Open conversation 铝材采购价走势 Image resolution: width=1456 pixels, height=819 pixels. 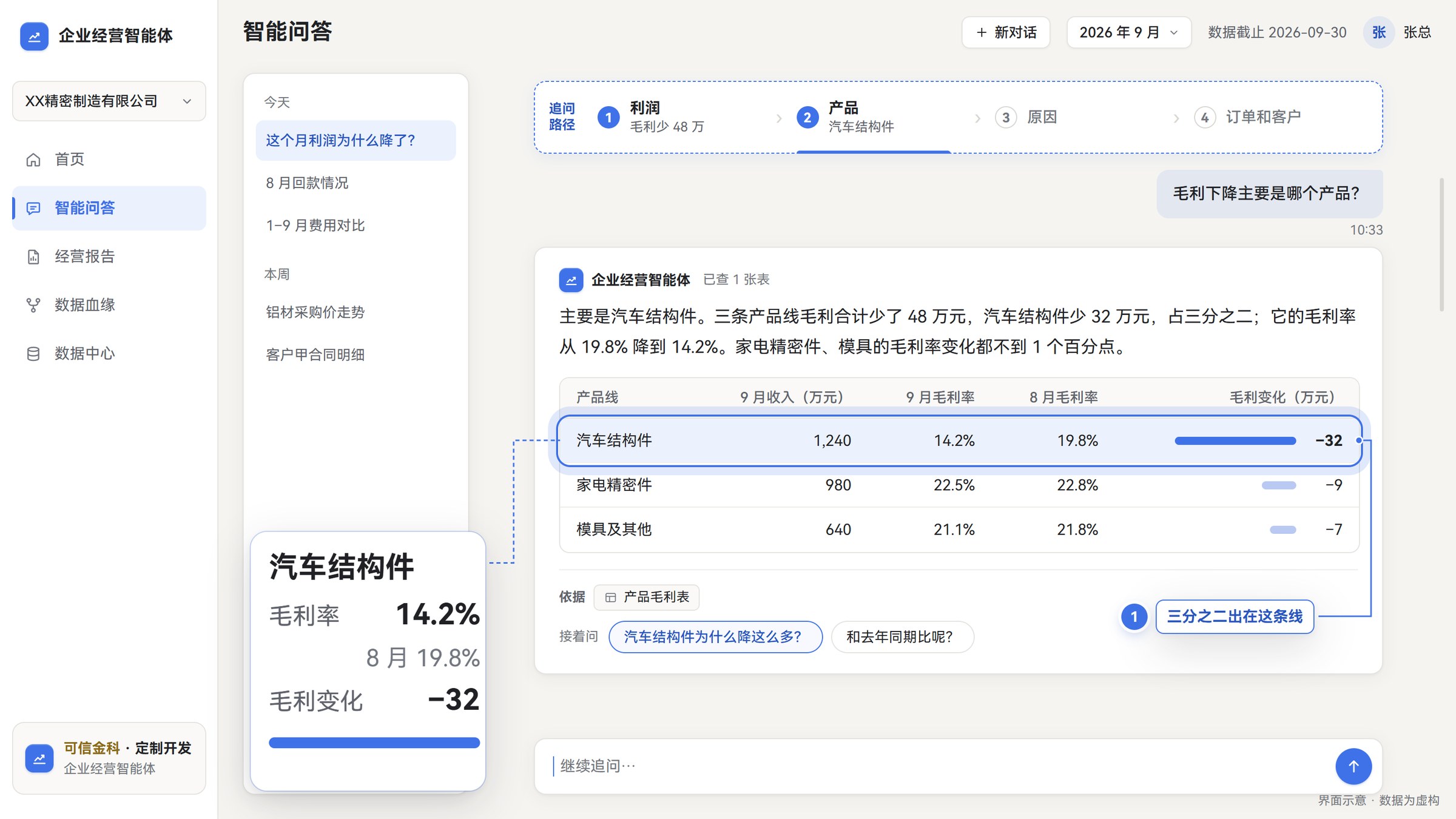(356, 312)
